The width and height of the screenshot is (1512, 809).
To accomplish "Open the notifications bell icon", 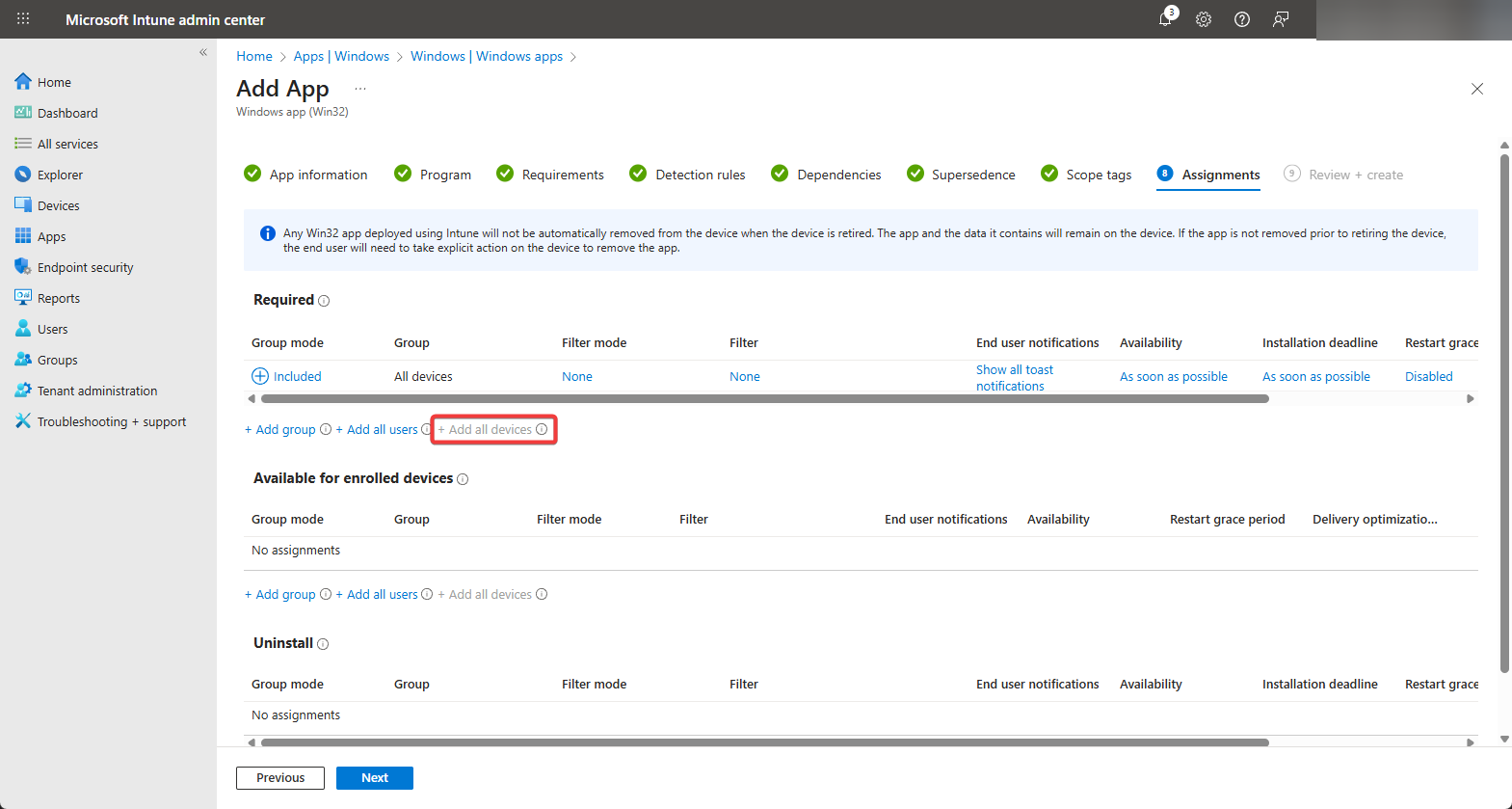I will 1166,19.
